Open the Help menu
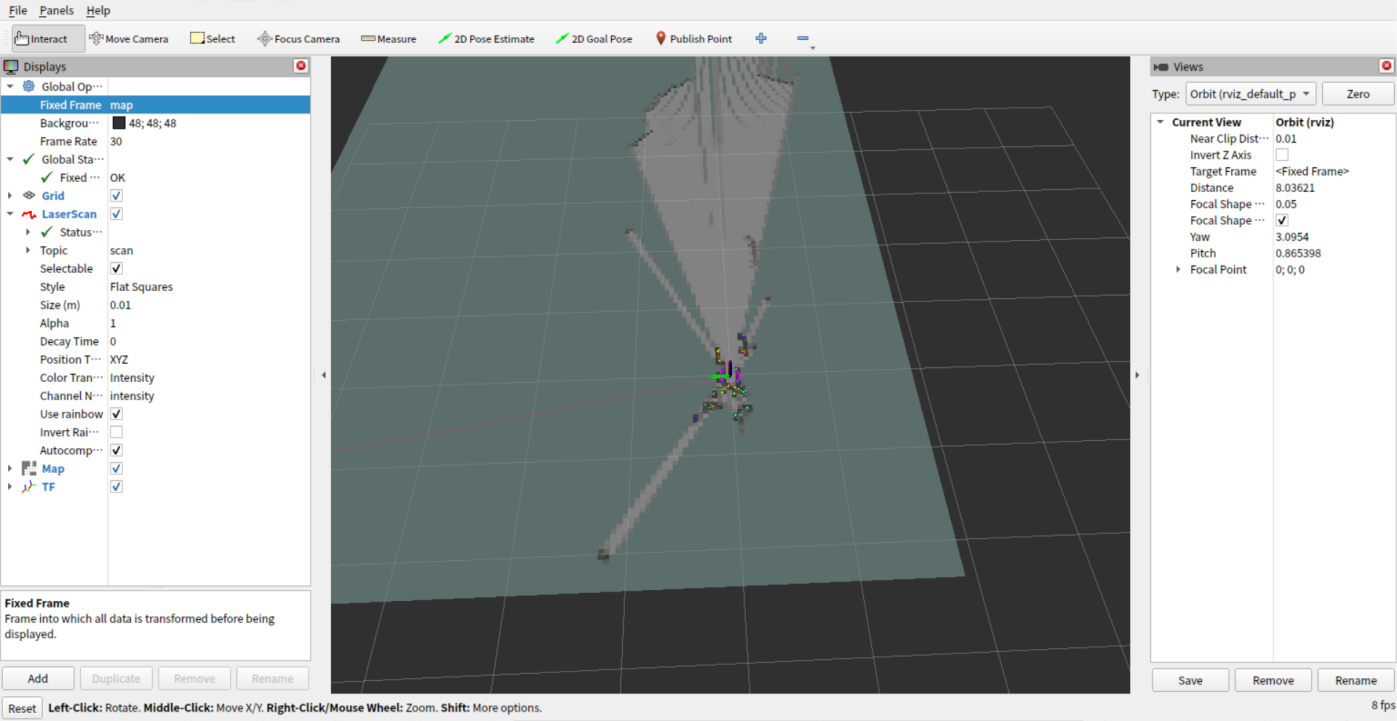 pyautogui.click(x=98, y=10)
